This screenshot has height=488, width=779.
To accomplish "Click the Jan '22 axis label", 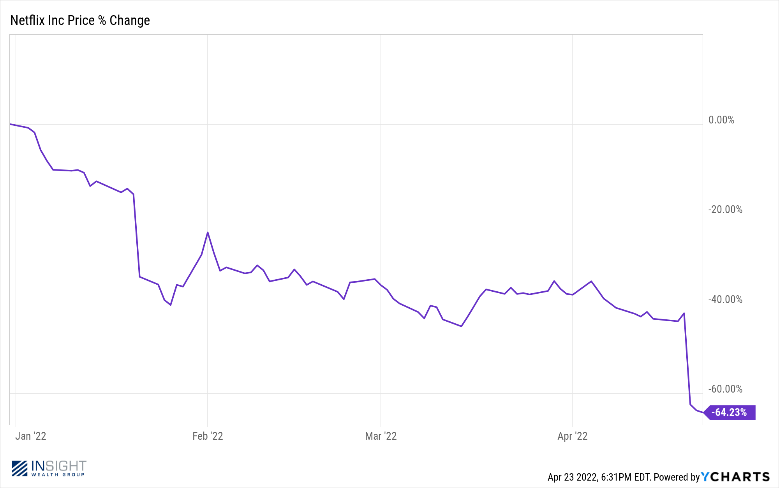I will pos(31,436).
